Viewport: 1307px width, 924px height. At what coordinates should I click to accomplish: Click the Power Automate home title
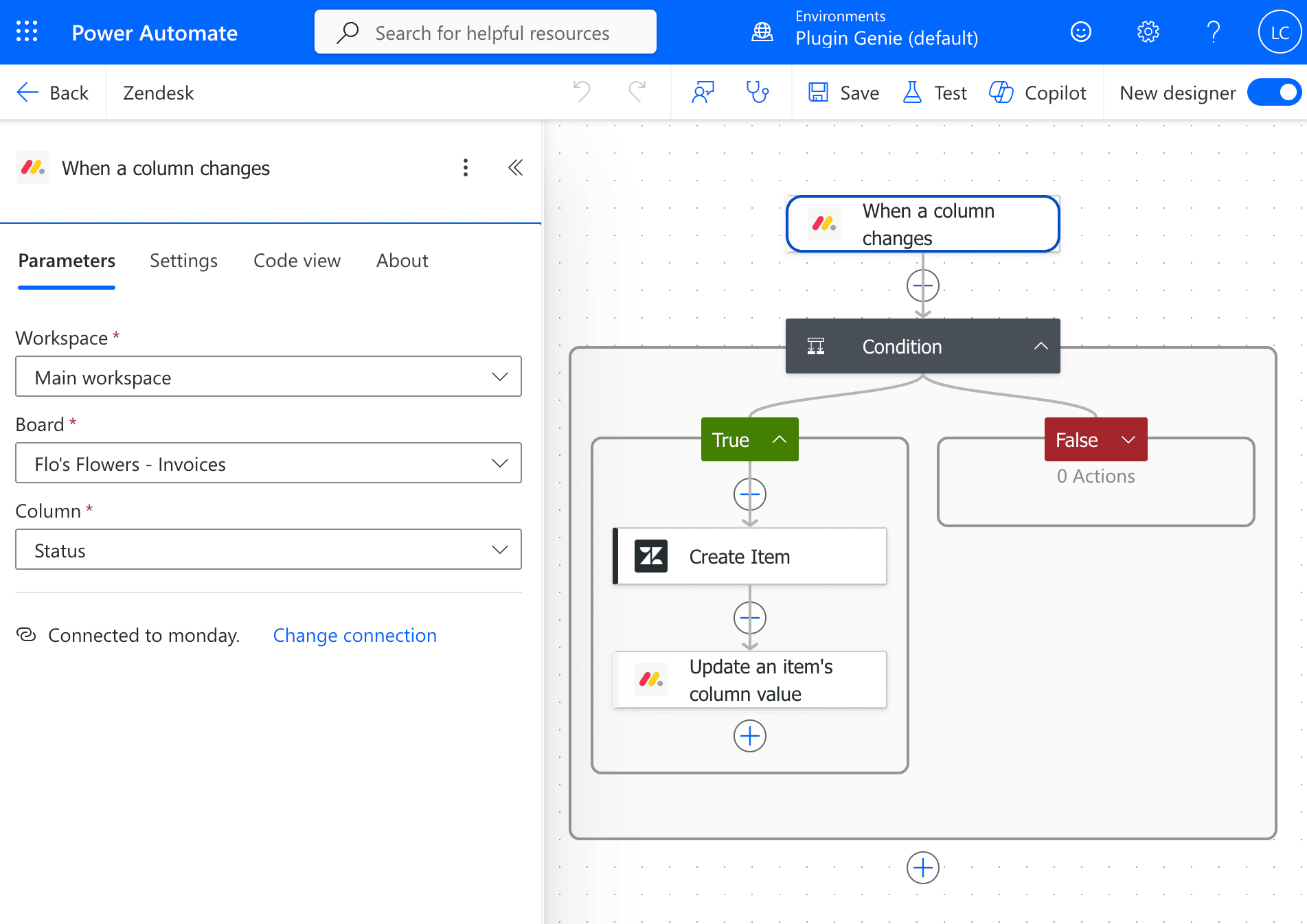[155, 32]
